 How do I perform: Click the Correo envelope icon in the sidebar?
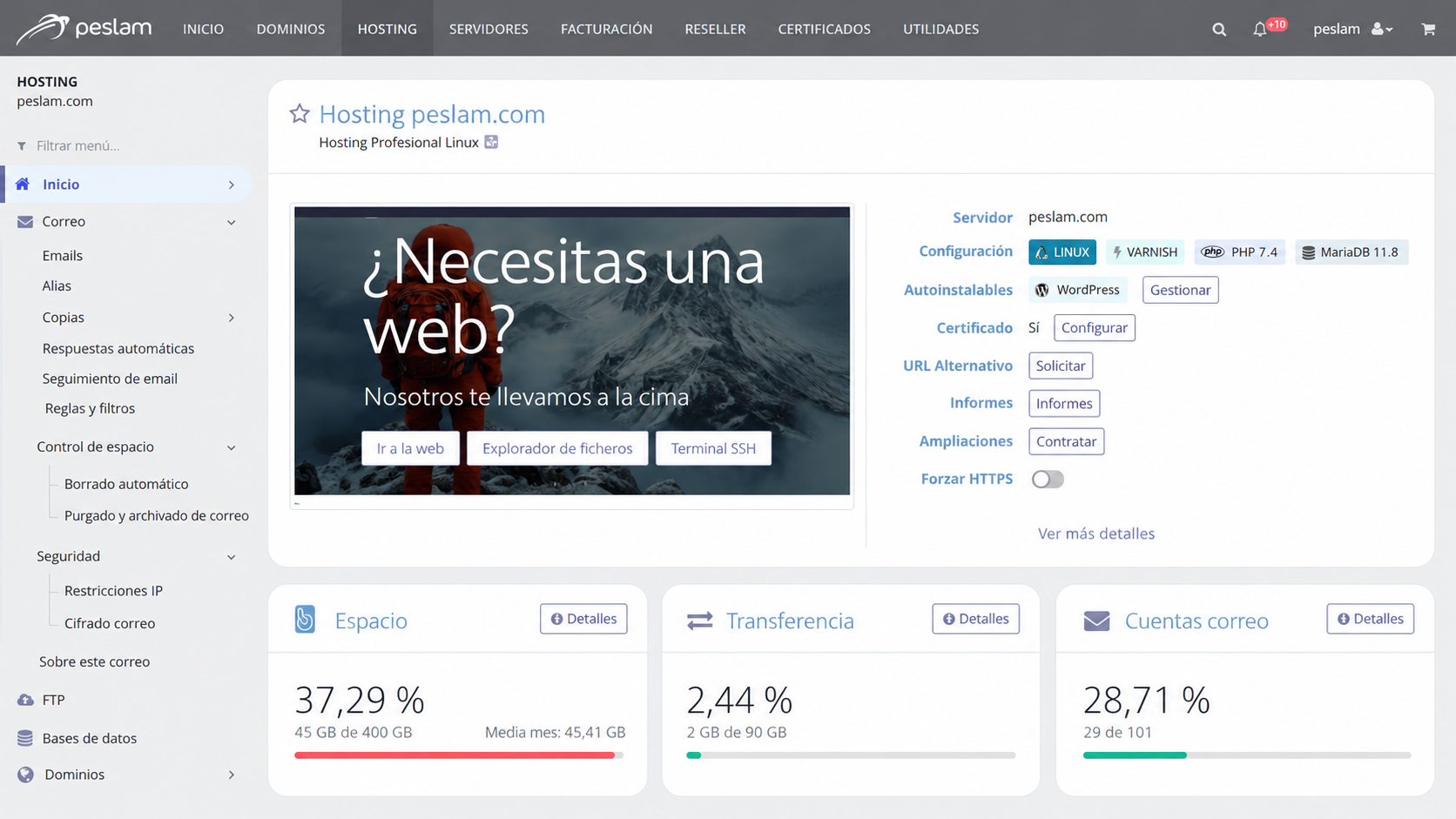(x=25, y=221)
